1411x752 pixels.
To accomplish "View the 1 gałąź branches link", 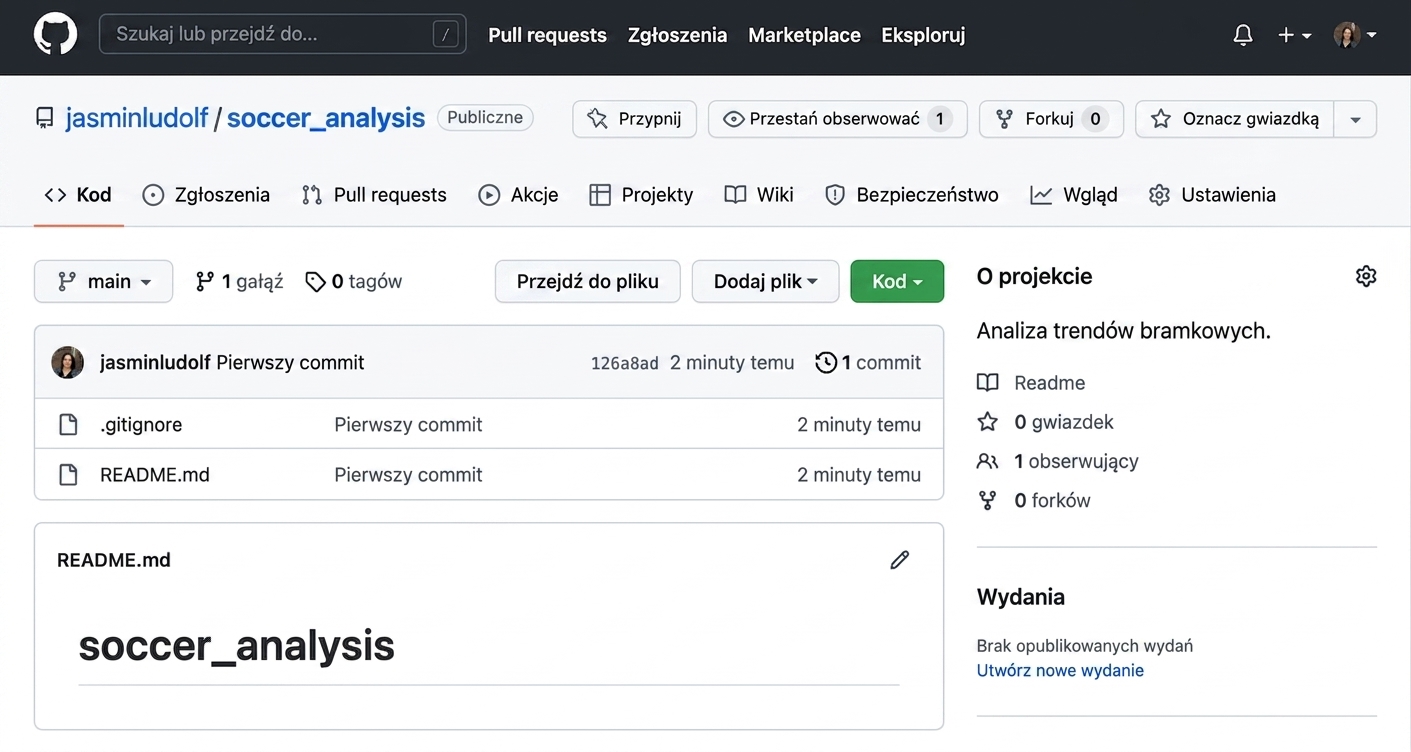I will click(x=239, y=282).
